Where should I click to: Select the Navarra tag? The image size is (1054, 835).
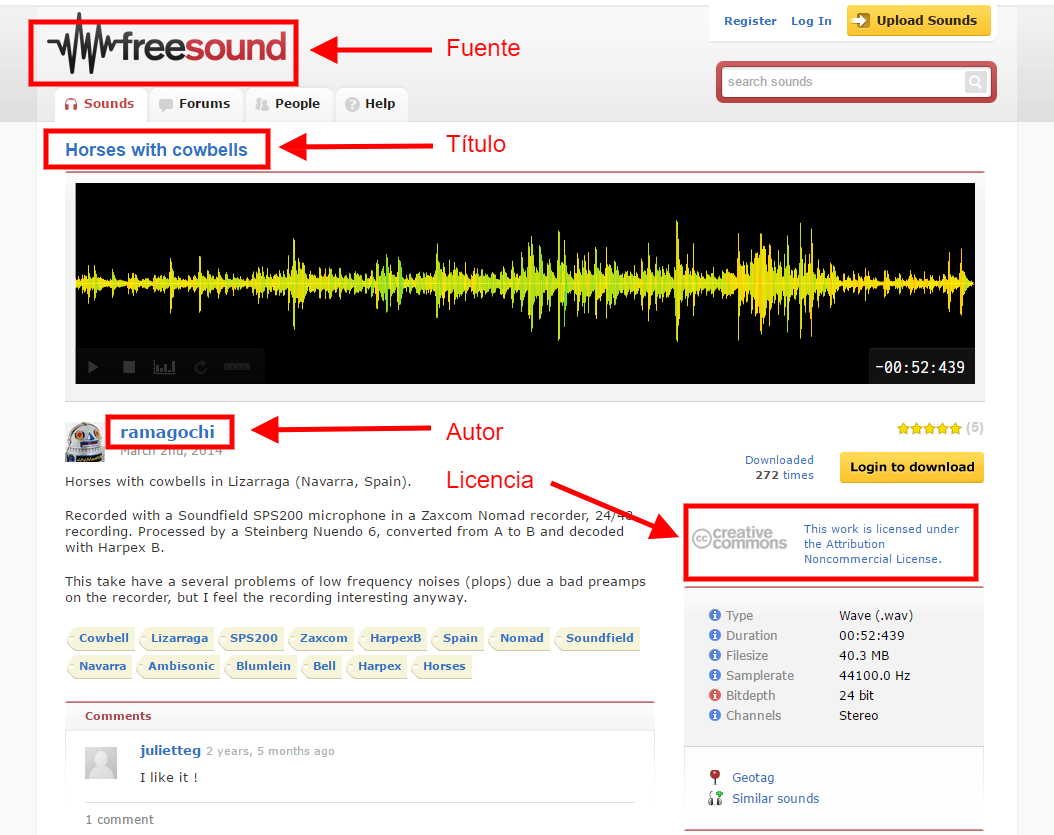100,666
